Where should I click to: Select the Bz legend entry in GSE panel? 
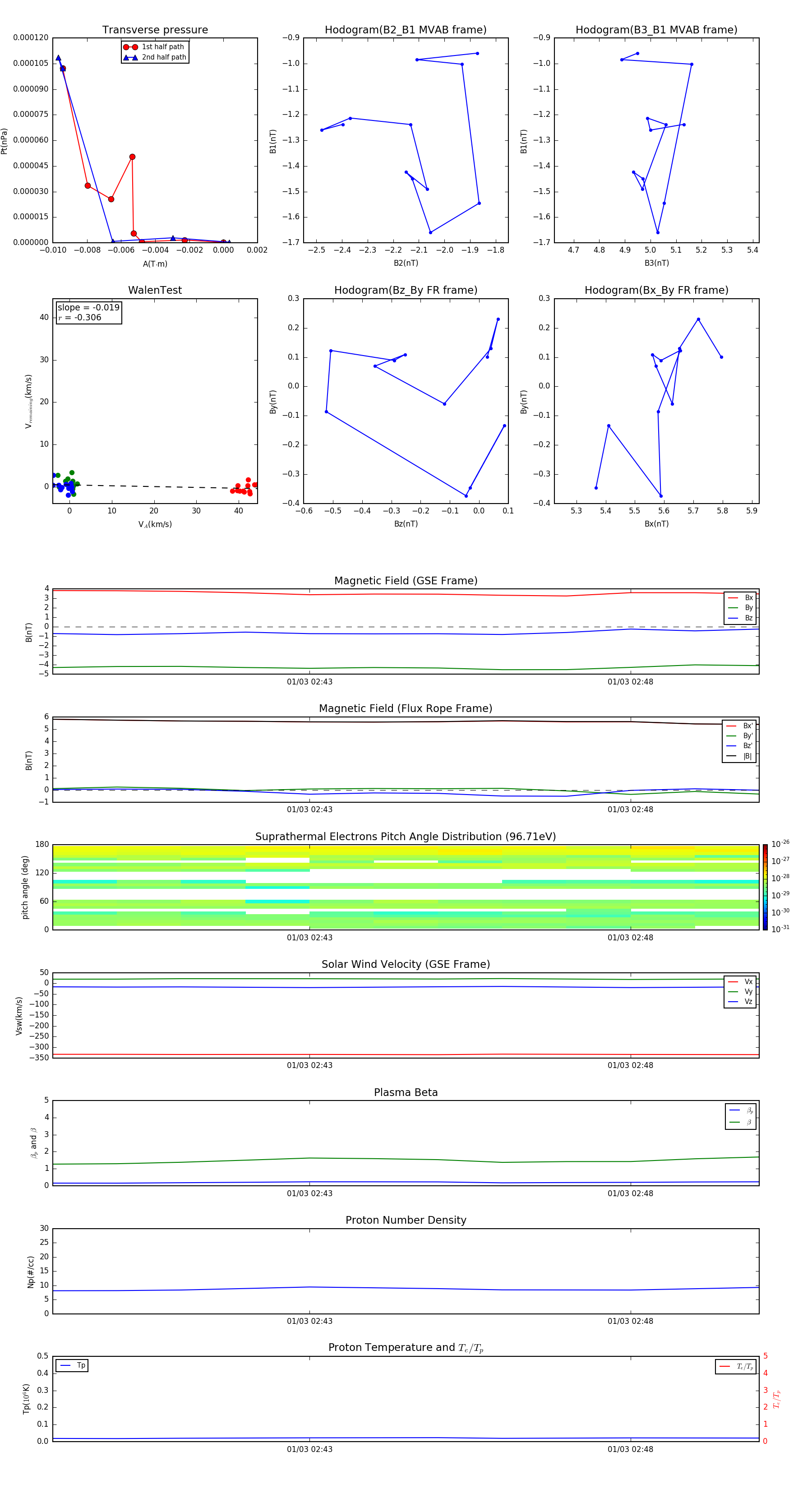click(x=740, y=618)
